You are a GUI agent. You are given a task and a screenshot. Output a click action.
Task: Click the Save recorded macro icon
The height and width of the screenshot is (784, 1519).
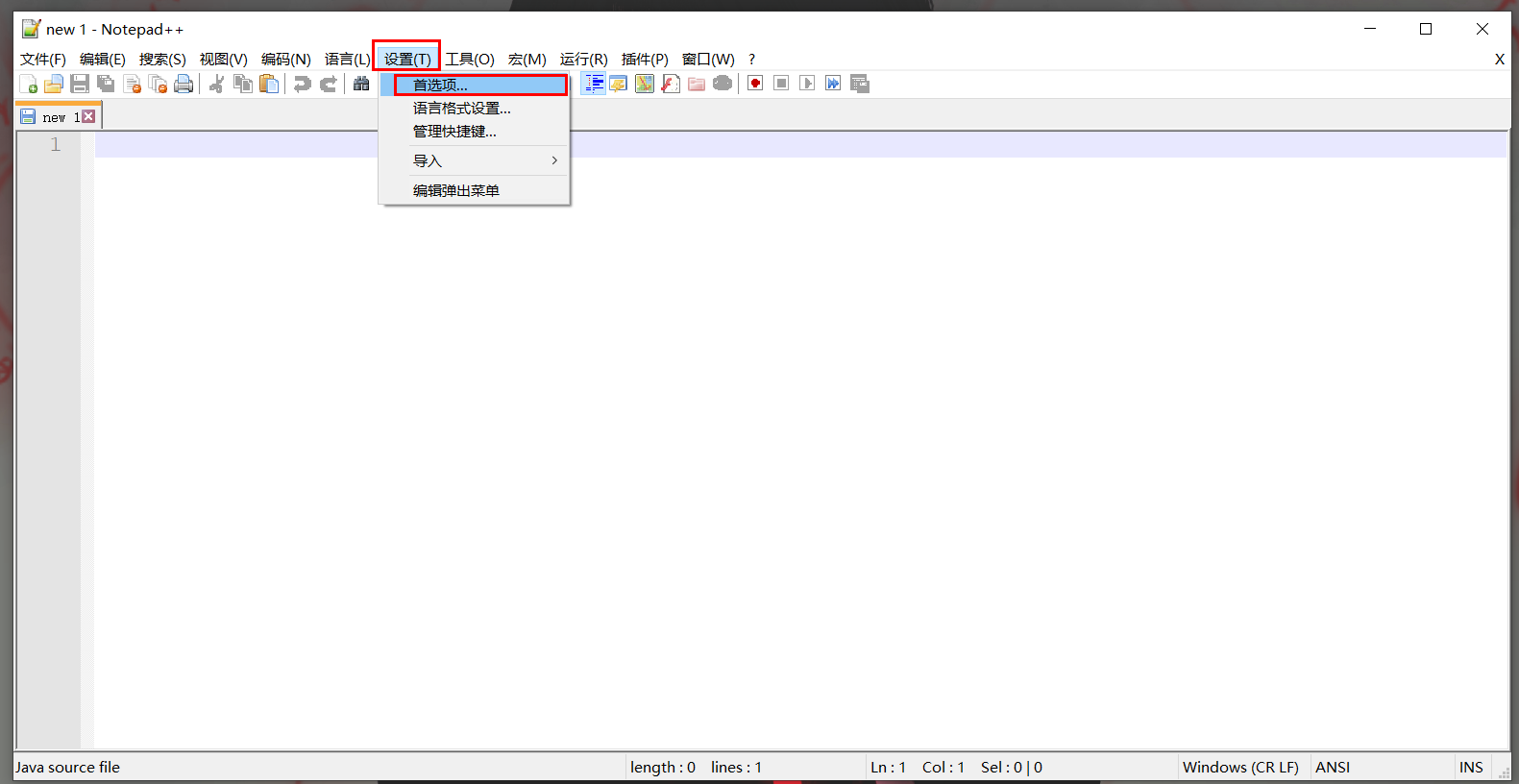tap(860, 84)
